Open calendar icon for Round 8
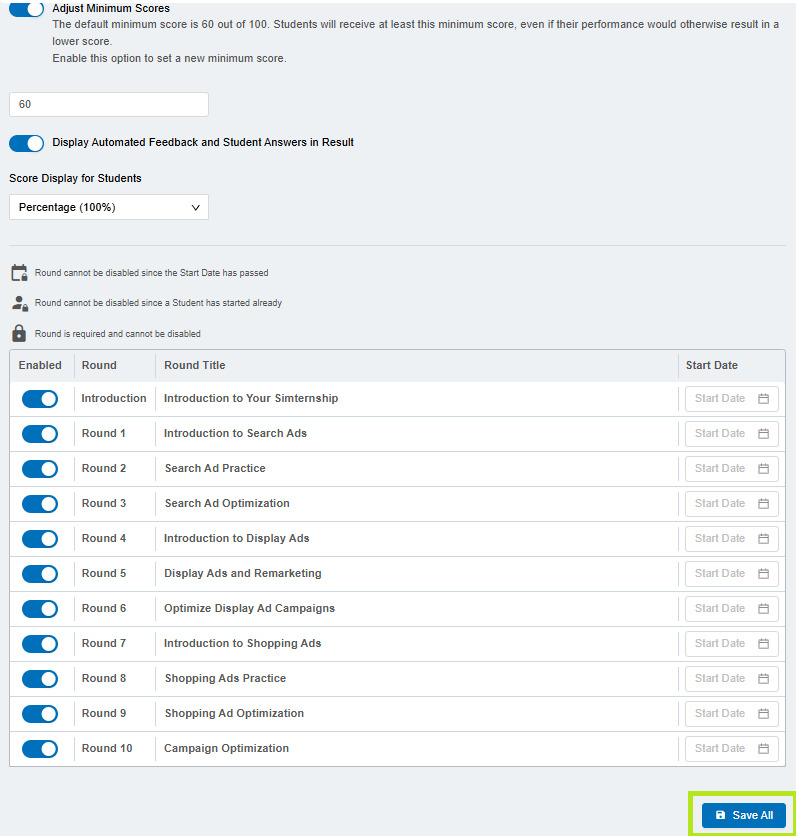The image size is (796, 836). click(x=763, y=679)
